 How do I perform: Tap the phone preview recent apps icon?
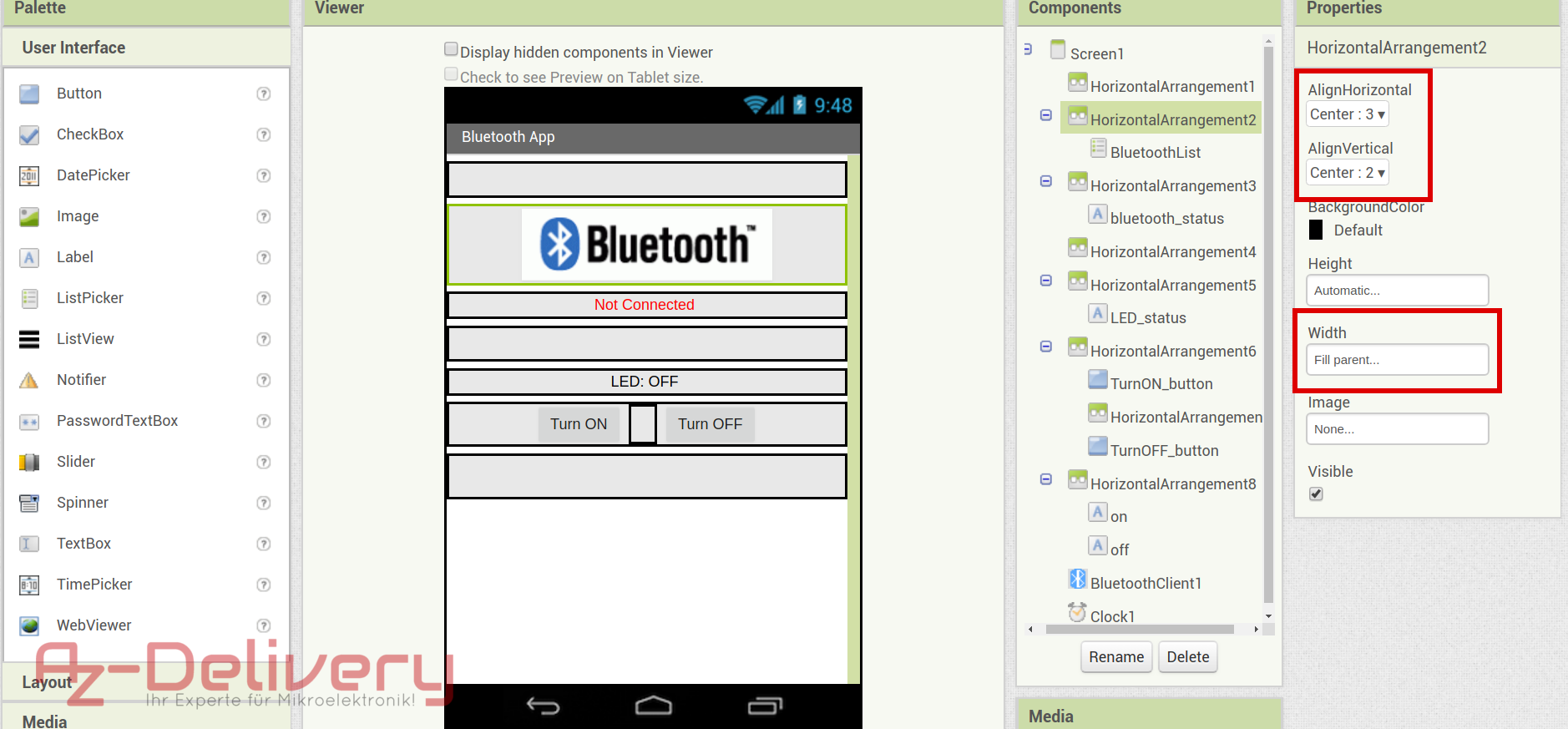click(765, 706)
